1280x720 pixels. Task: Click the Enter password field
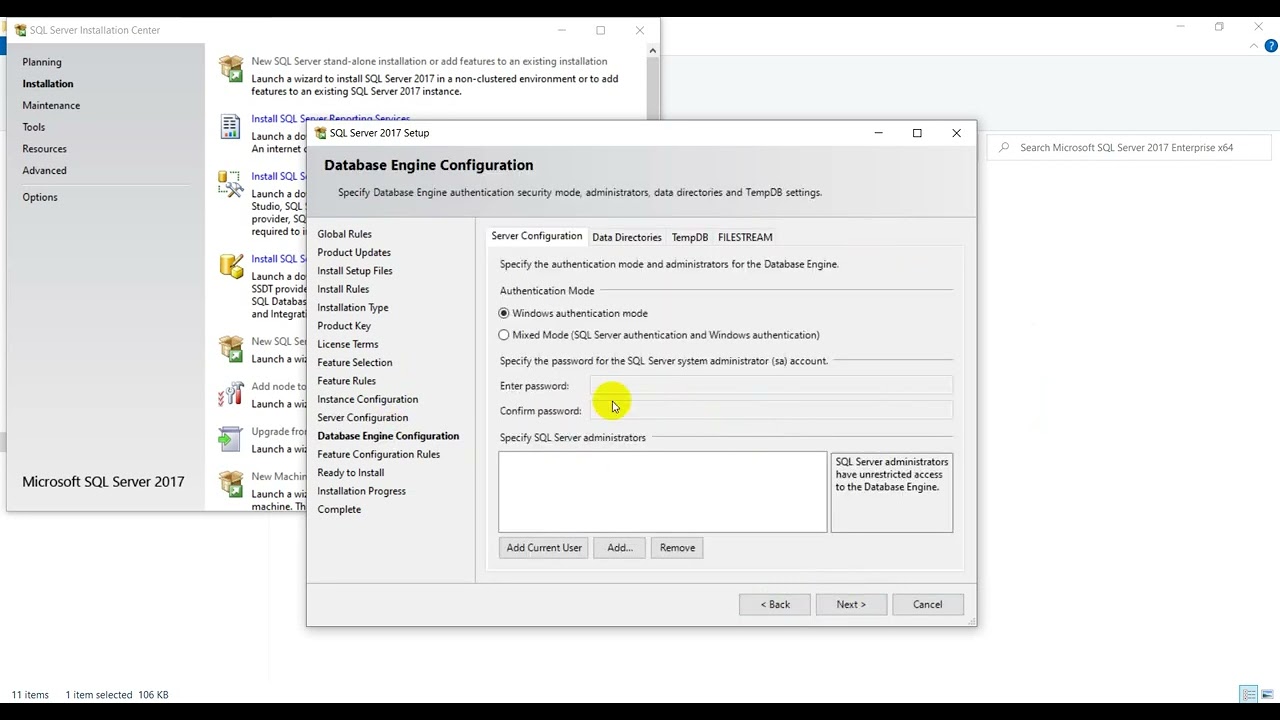[771, 386]
